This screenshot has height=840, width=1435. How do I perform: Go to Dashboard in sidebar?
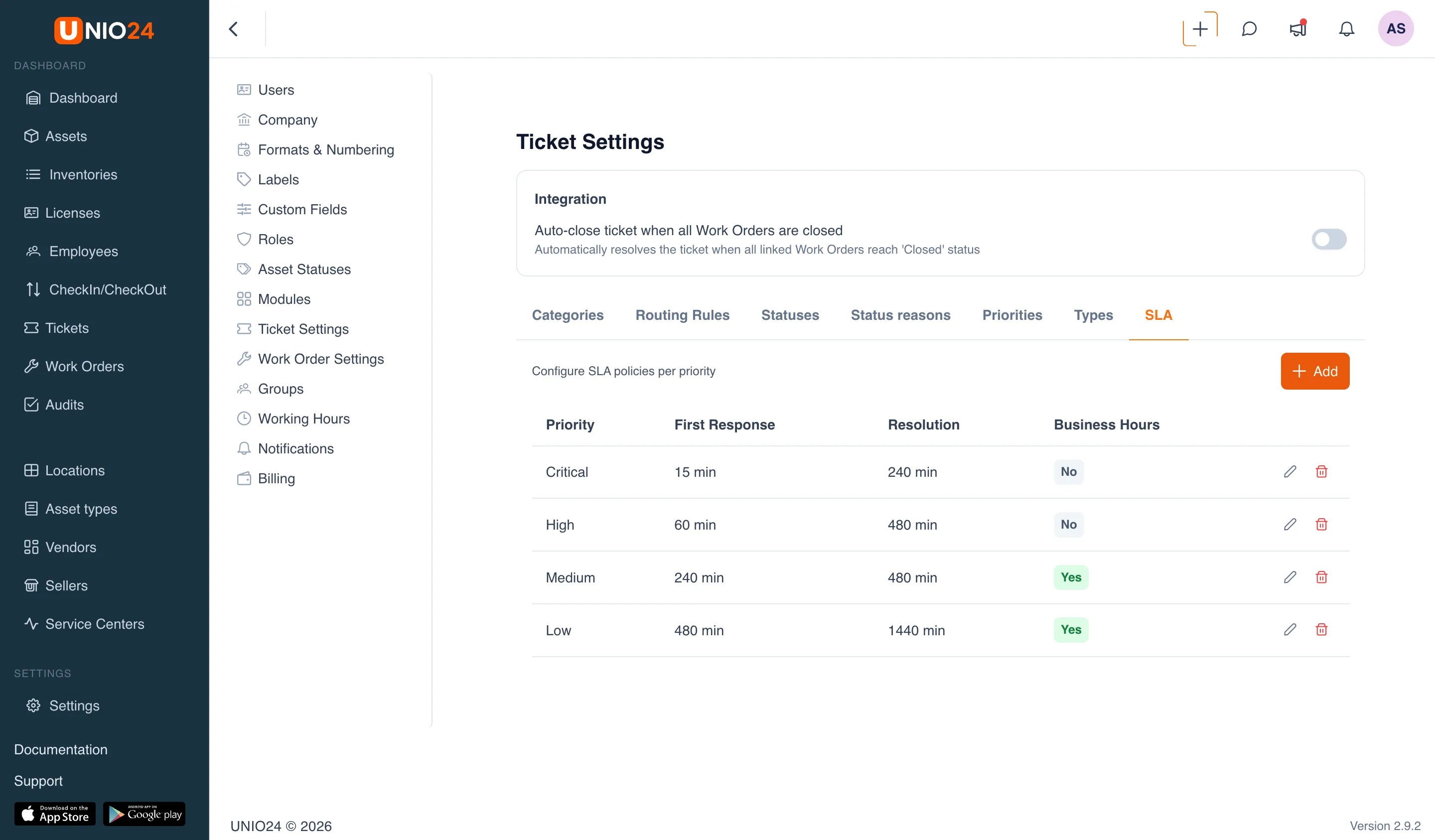point(72,98)
